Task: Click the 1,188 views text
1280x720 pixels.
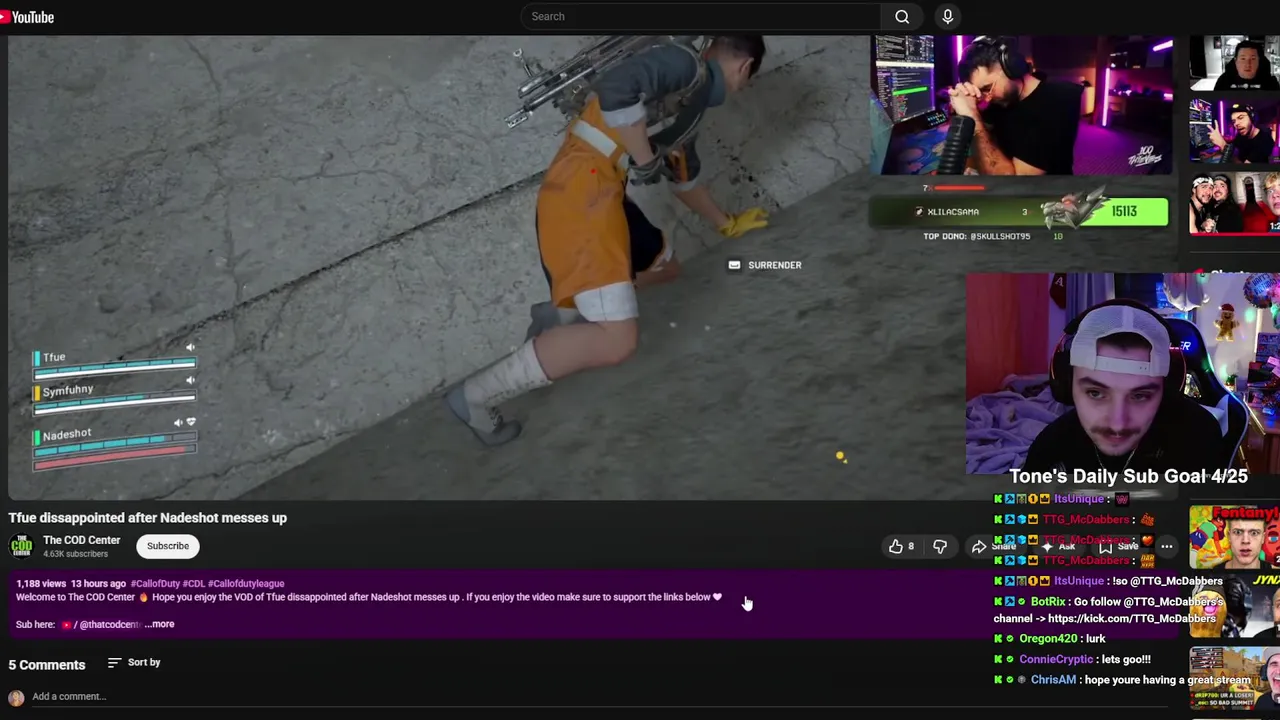Action: click(41, 583)
